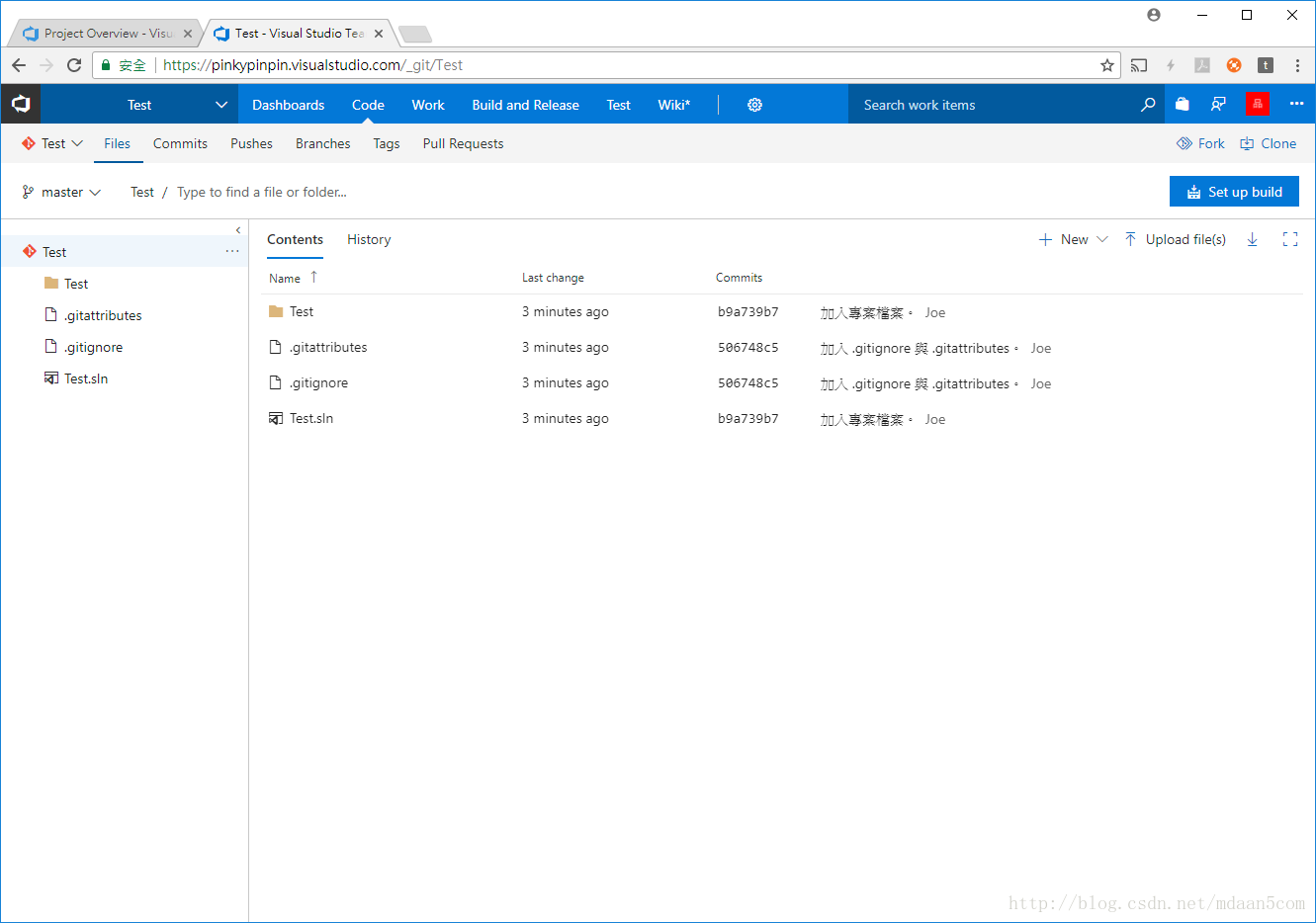Open the feedback chat icon
The image size is (1316, 923).
pos(1218,104)
